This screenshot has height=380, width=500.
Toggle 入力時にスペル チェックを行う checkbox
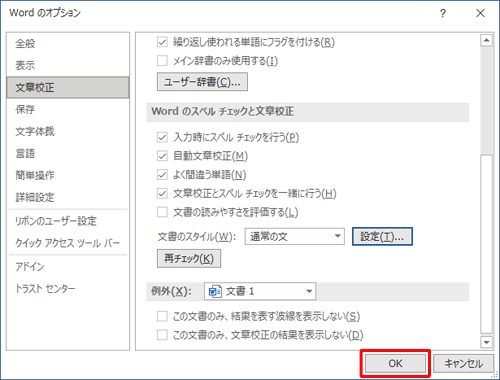(x=162, y=137)
